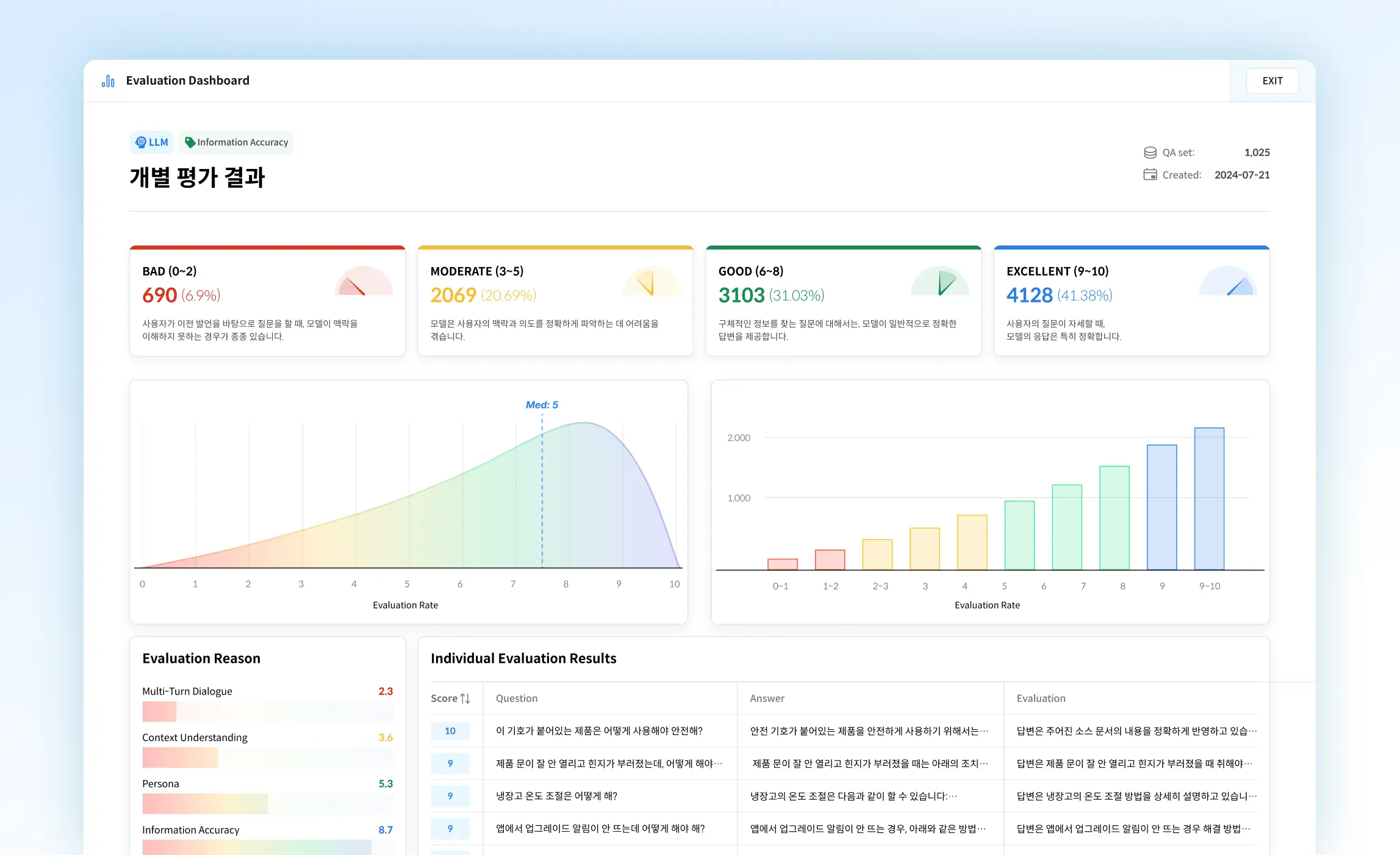Click the tallest 9~10 bar in histogram
This screenshot has width=1400, height=855.
[x=1209, y=499]
